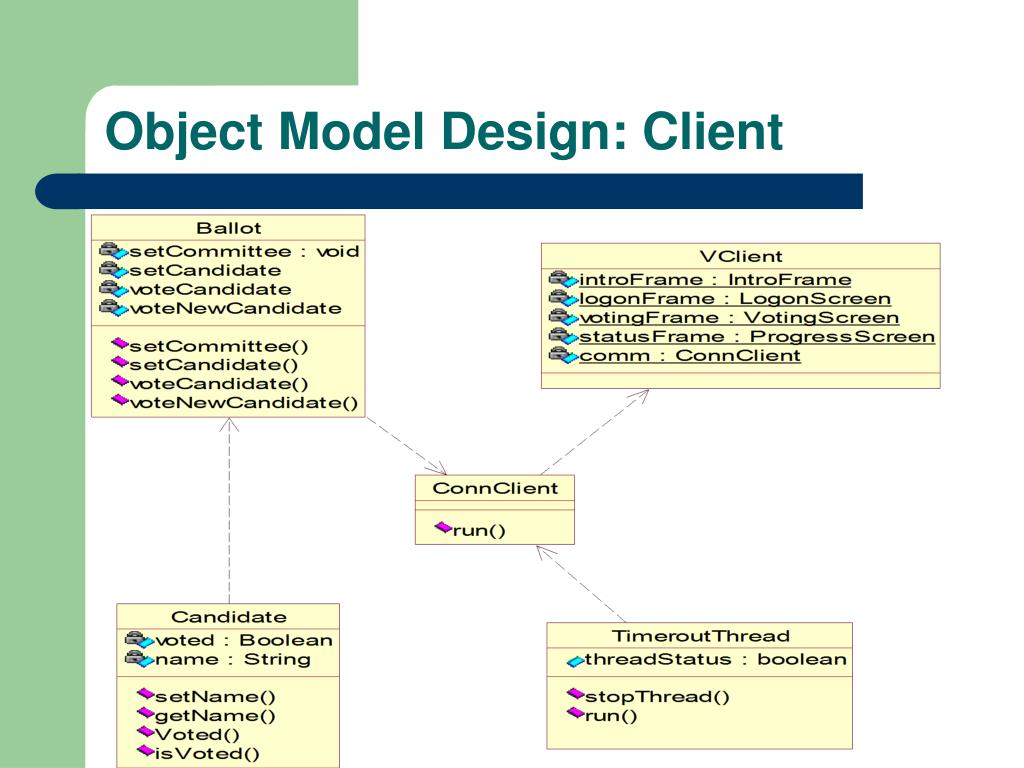Select the 'setCommittee : void' attribute text
Viewport: 1024px width, 768px height.
(x=244, y=251)
